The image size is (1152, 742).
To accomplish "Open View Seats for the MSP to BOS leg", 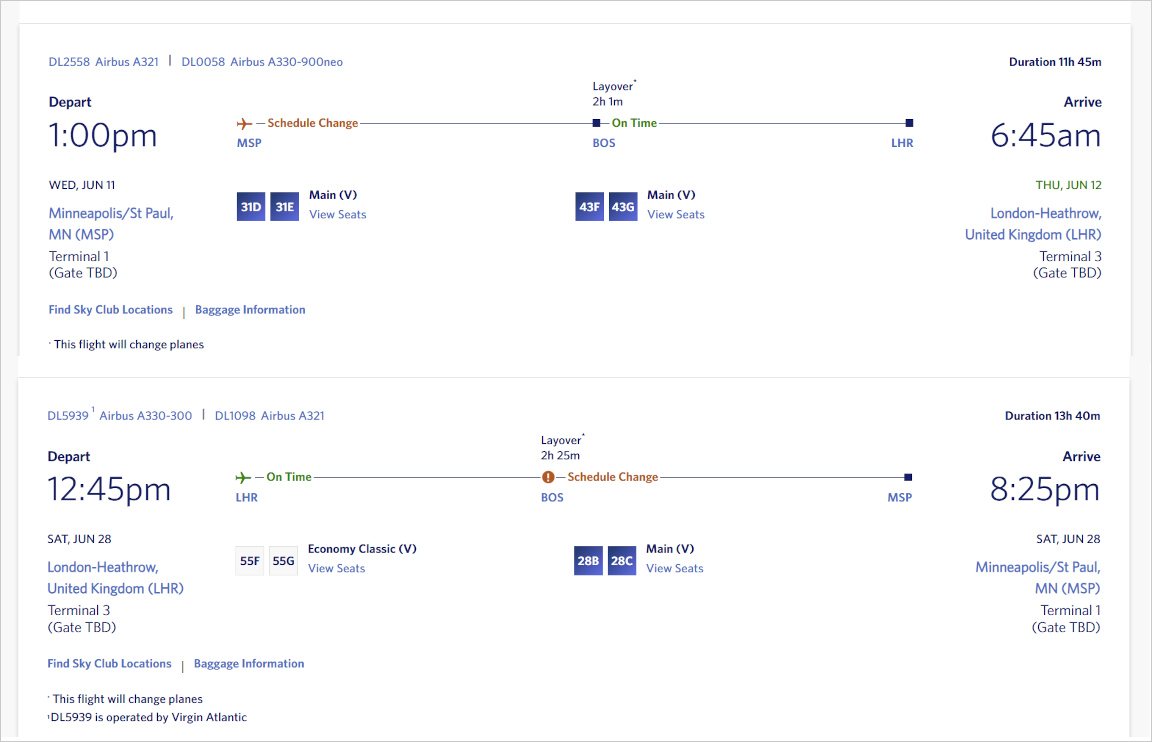I will click(x=337, y=214).
